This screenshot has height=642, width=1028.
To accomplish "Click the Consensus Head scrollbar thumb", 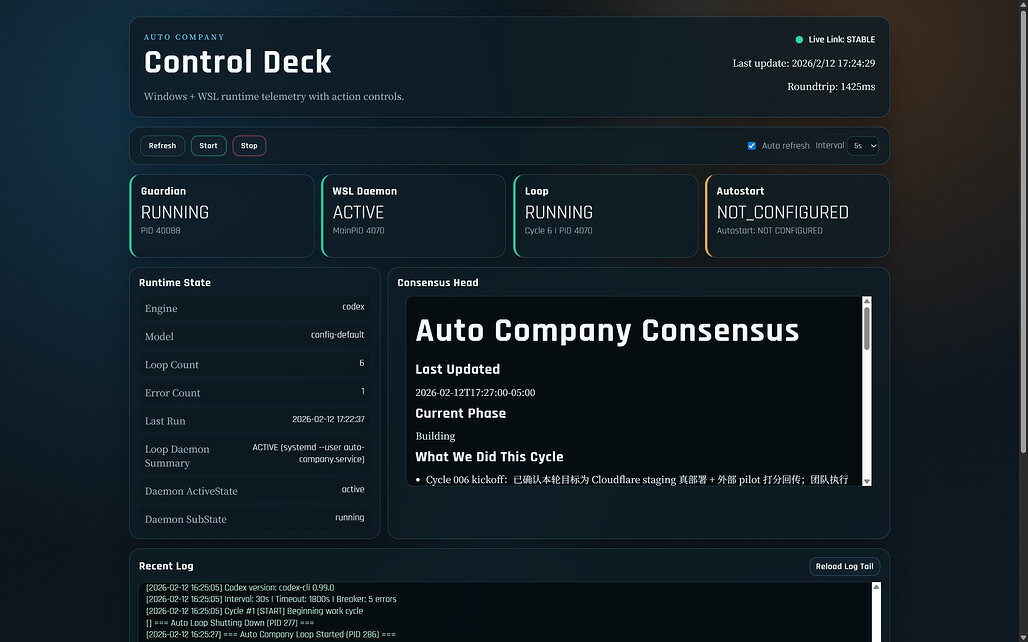I will (867, 328).
